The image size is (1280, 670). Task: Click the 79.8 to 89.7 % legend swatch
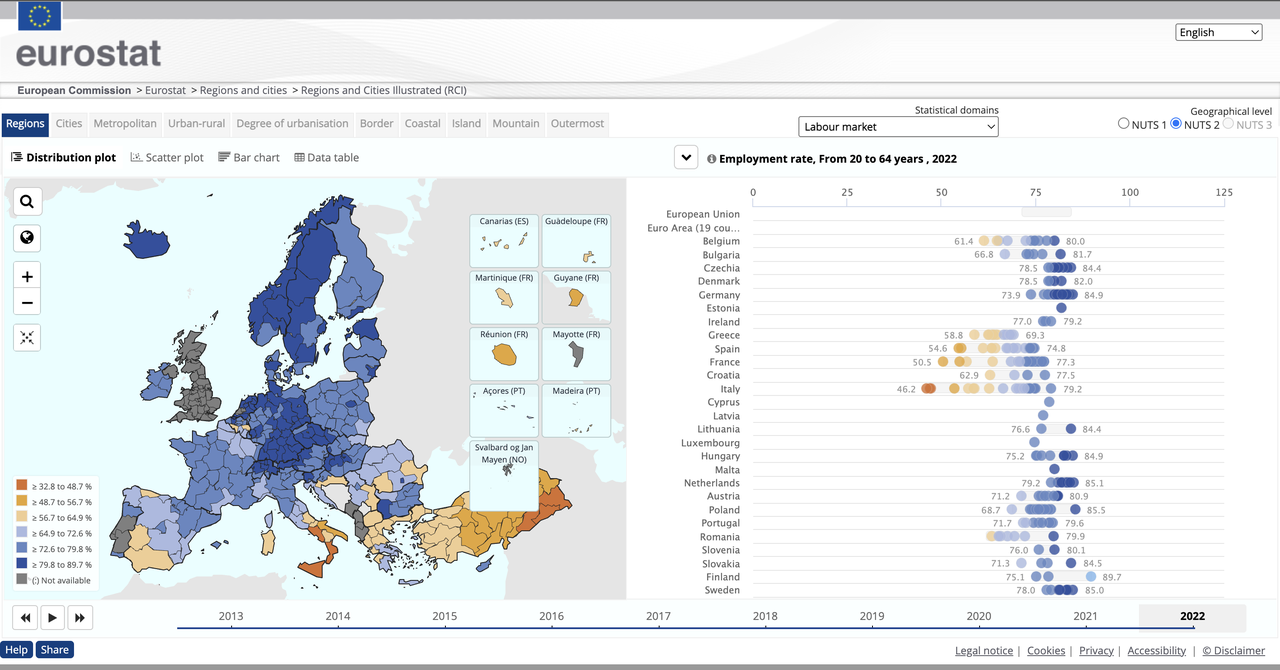[22, 565]
